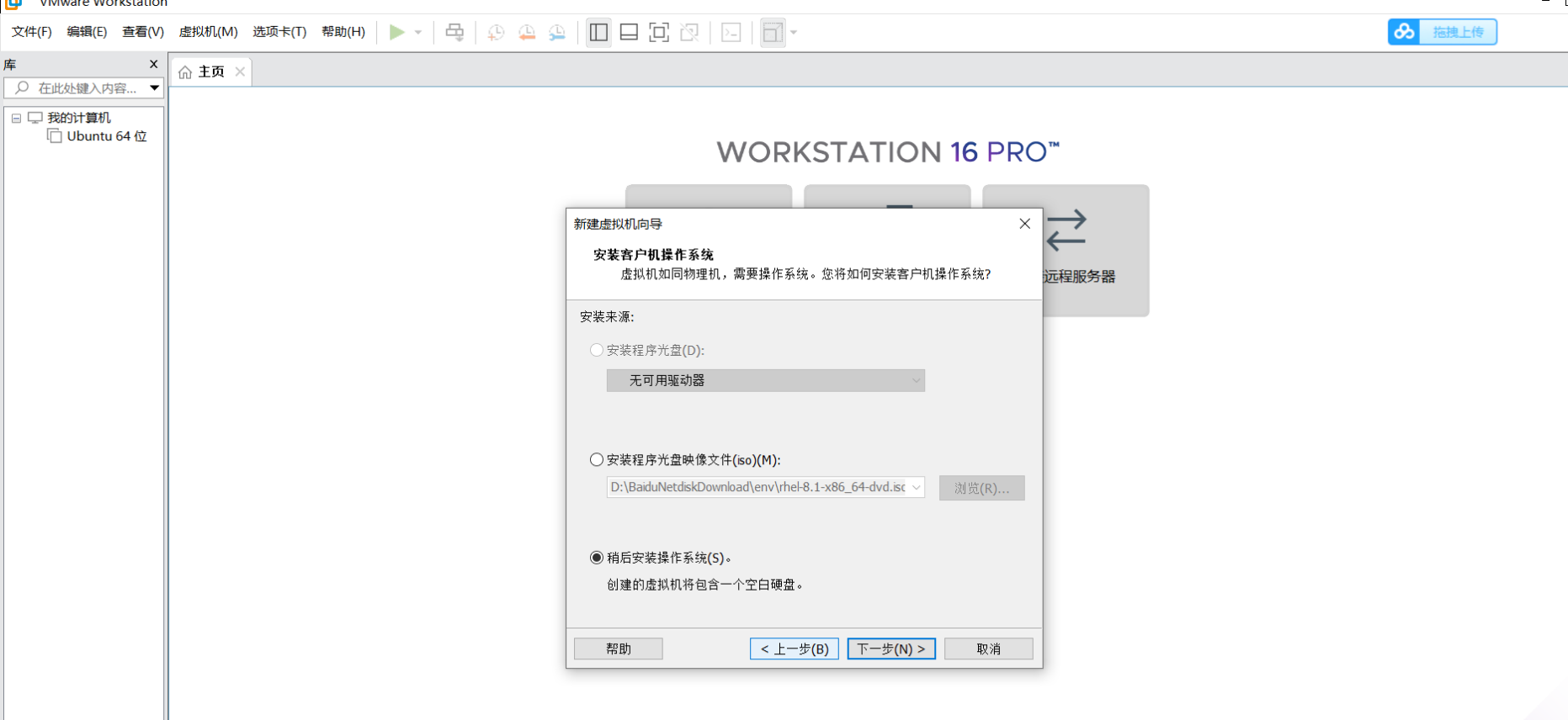
Task: Click the stretch guest display icon
Action: tap(773, 33)
